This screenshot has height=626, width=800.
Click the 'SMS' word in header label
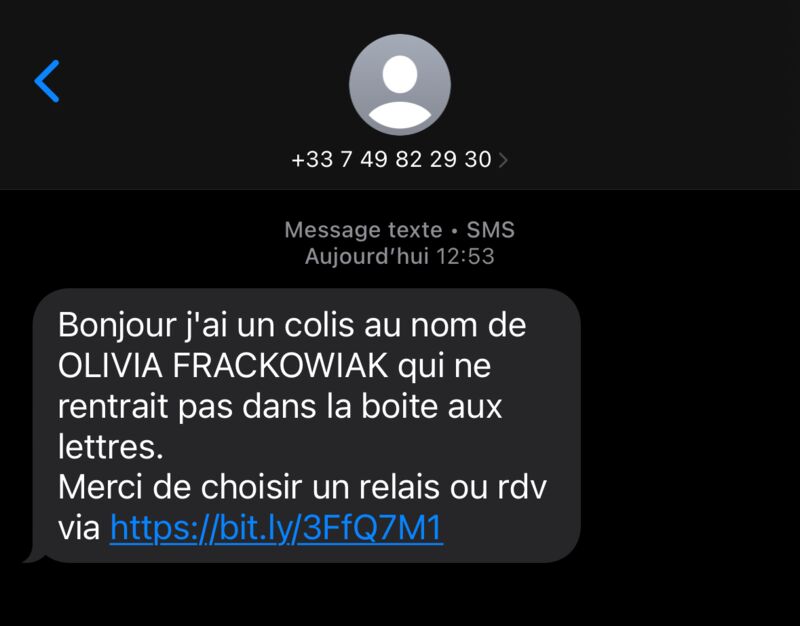tap(490, 230)
